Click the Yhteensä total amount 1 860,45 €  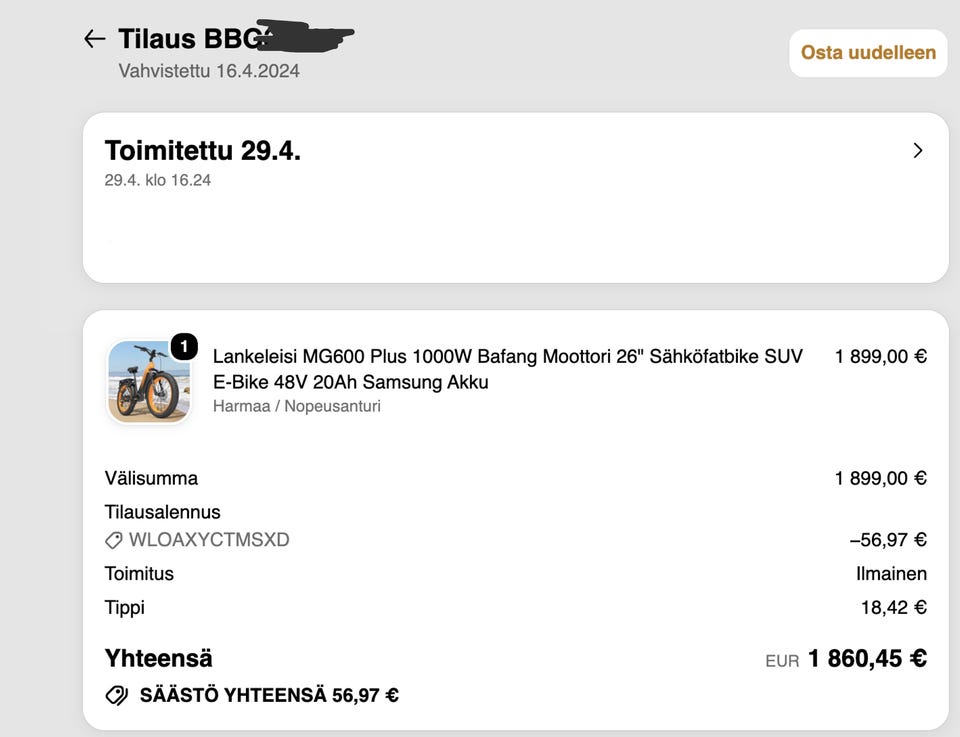click(867, 659)
